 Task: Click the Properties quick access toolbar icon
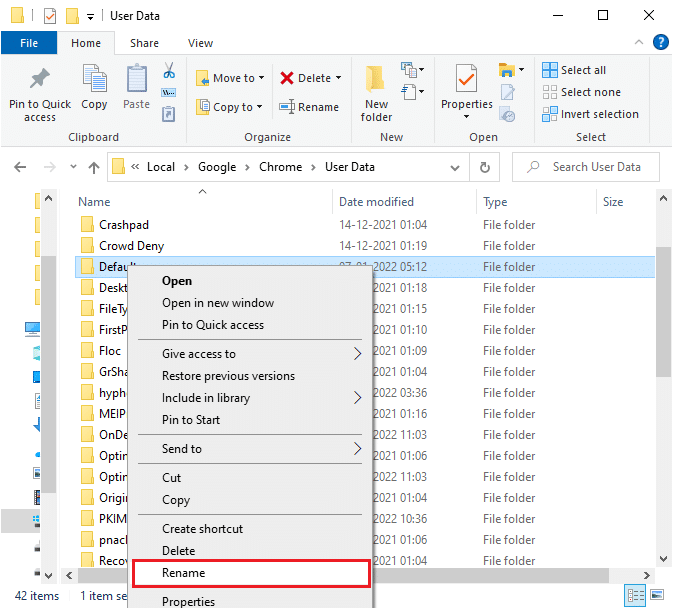coord(50,16)
